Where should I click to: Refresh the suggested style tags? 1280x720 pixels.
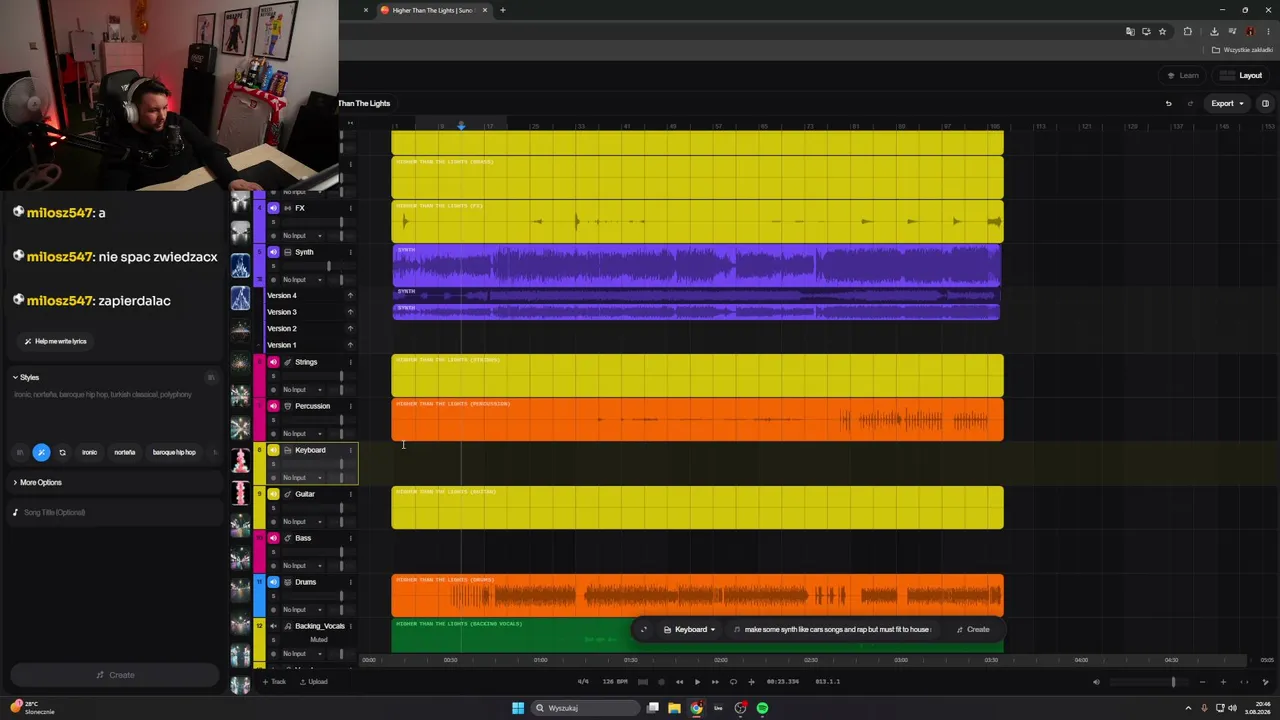coord(62,452)
